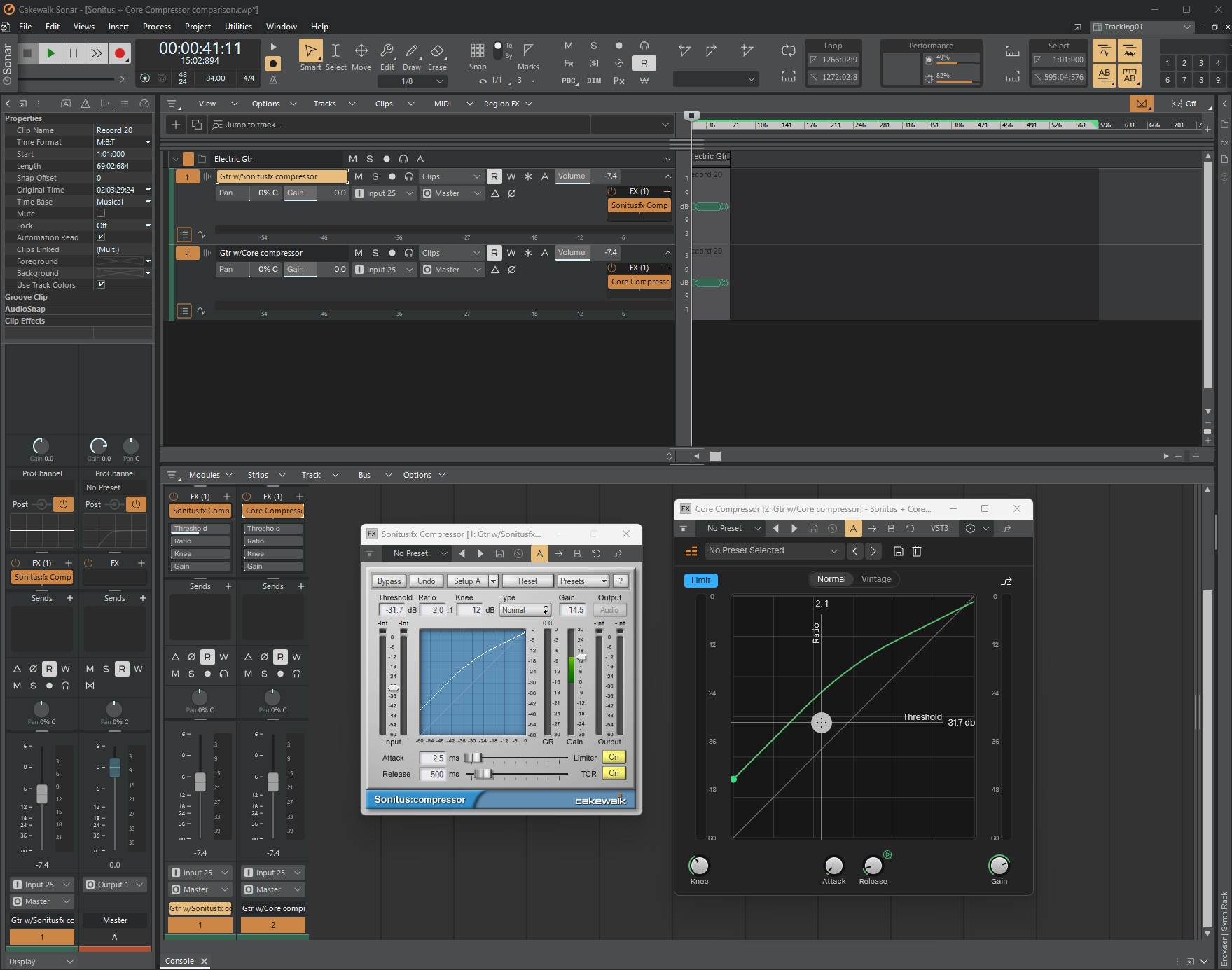Open the Sonitus Type Normal dropdown
This screenshot has height=970, width=1232.
525,610
